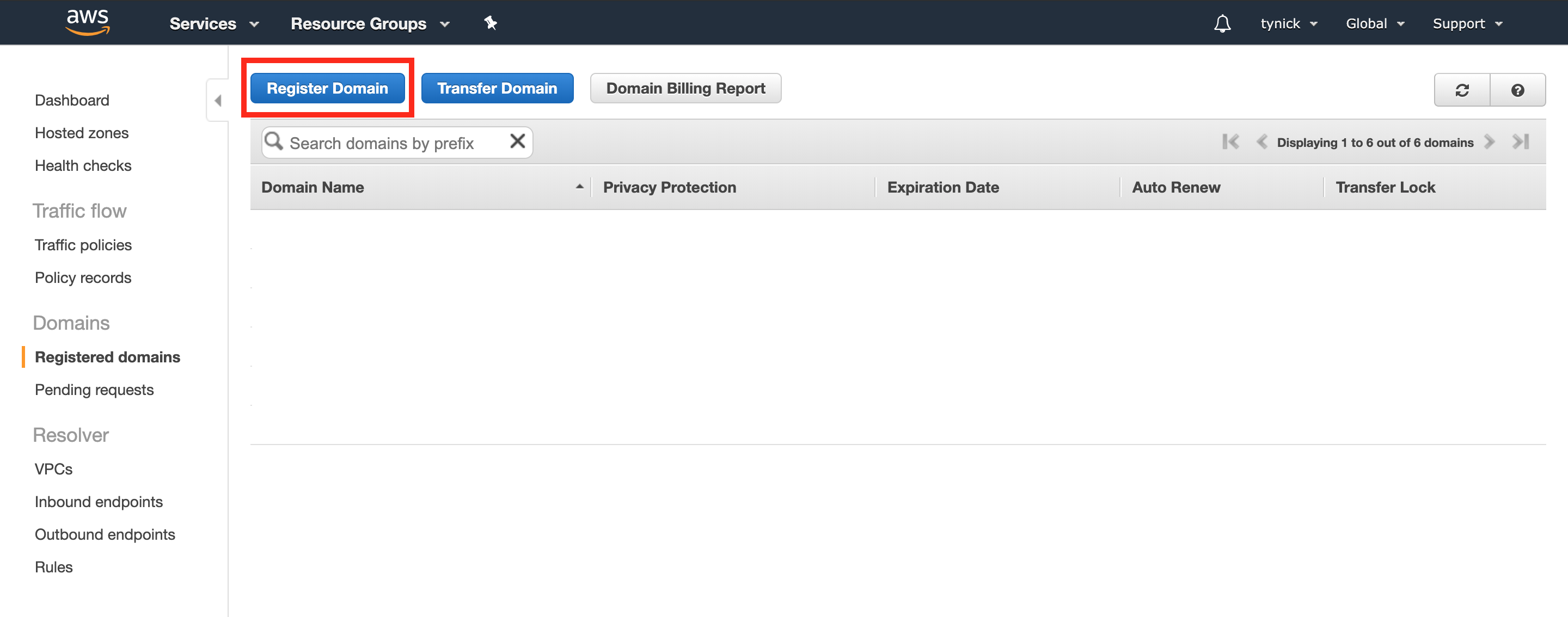This screenshot has width=1568, height=617.
Task: Click the Register Domain button
Action: coord(328,88)
